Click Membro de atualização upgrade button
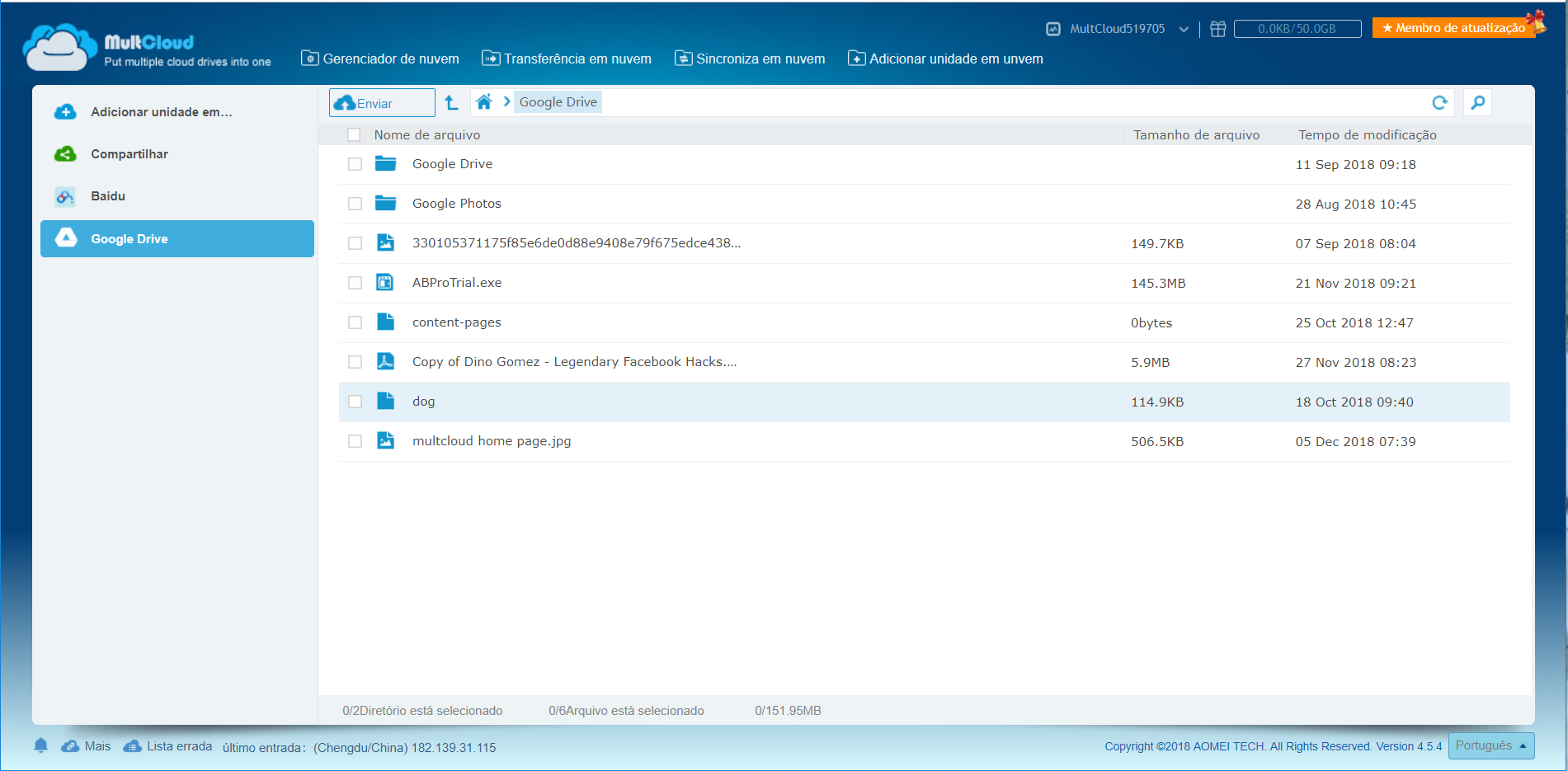This screenshot has height=771, width=1568. point(1453,28)
